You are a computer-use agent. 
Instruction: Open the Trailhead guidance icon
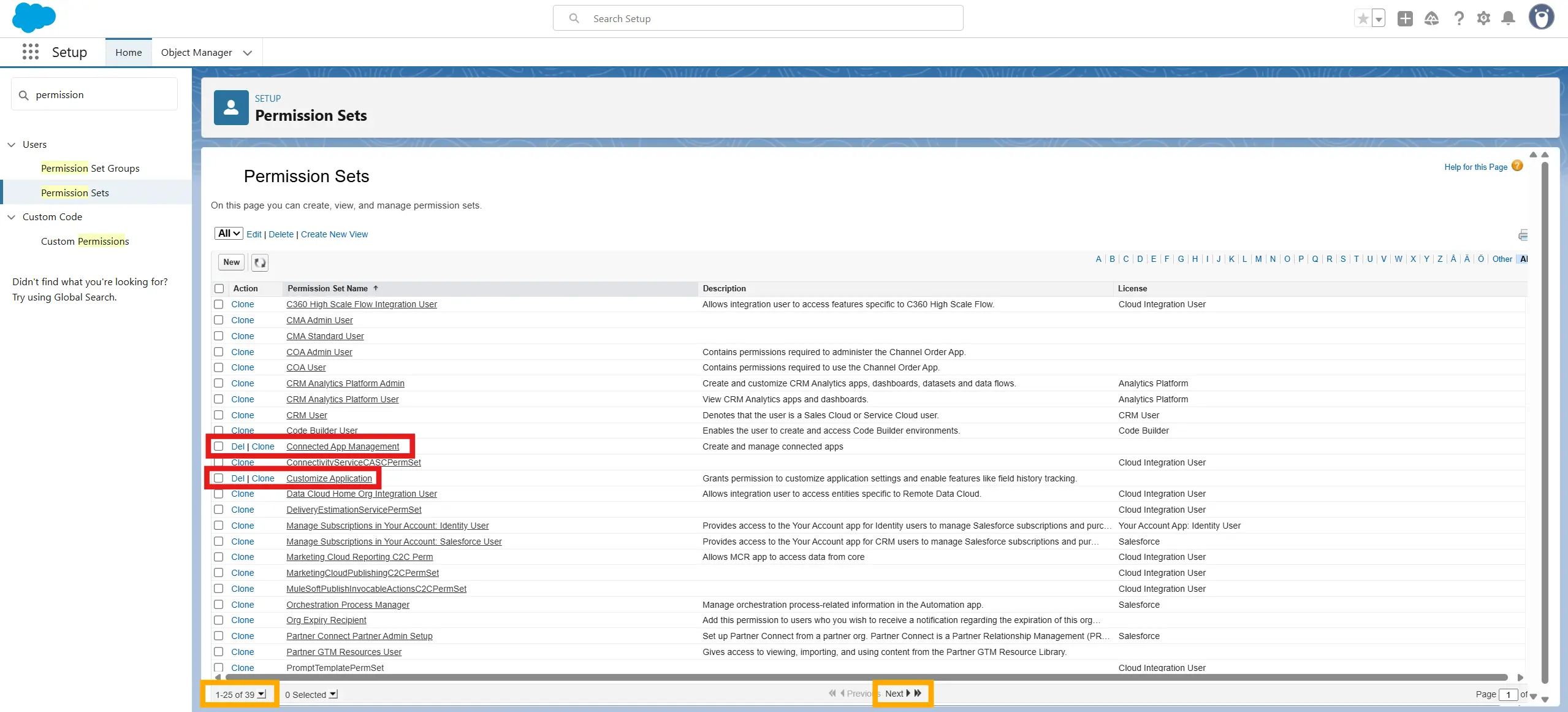1431,18
